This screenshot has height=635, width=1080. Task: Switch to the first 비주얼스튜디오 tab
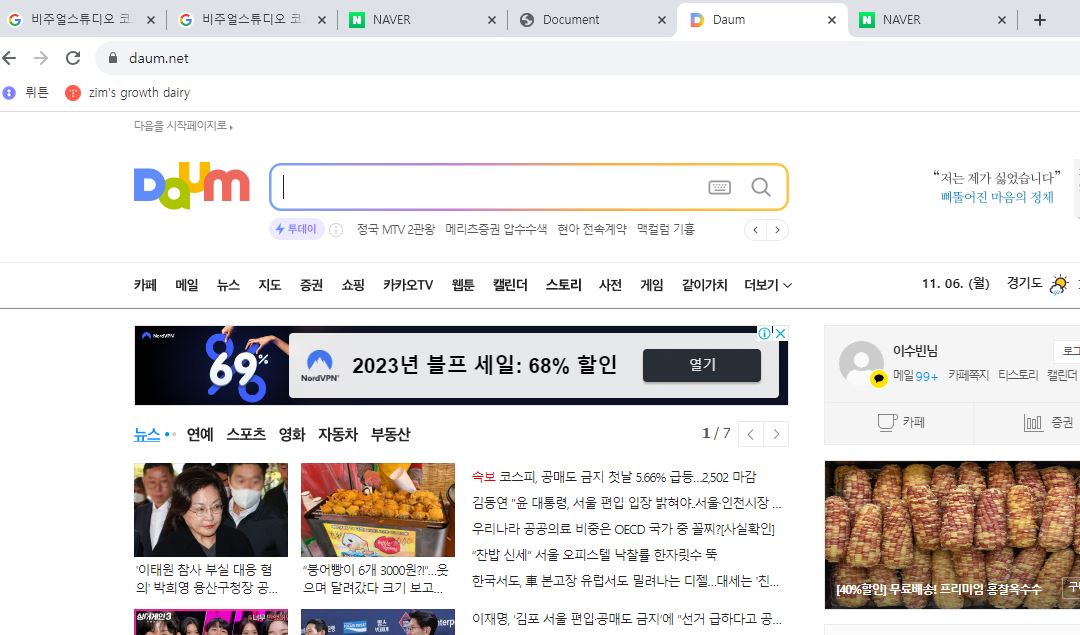click(81, 20)
